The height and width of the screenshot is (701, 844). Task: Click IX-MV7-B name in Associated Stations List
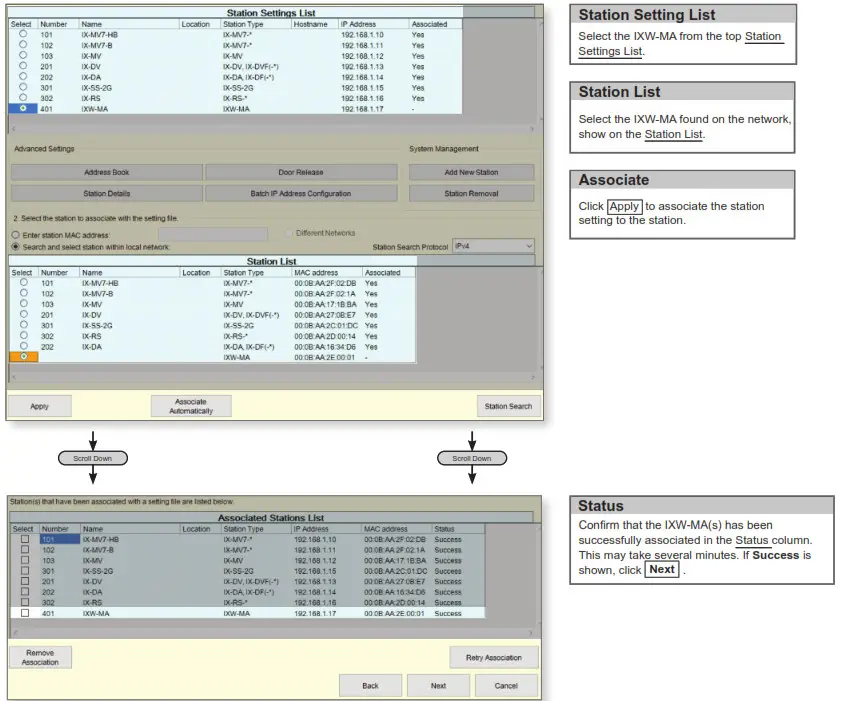(x=97, y=550)
